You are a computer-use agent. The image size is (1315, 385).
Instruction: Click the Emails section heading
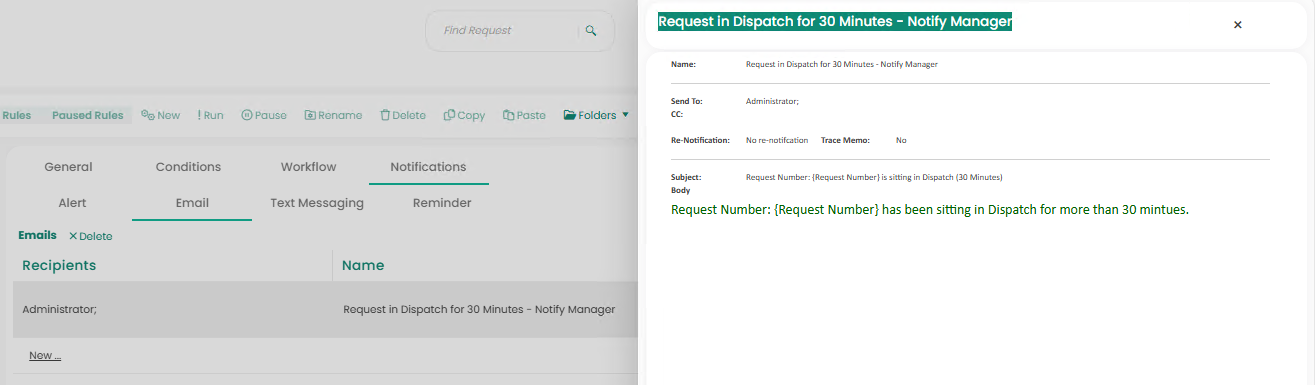pyautogui.click(x=37, y=236)
